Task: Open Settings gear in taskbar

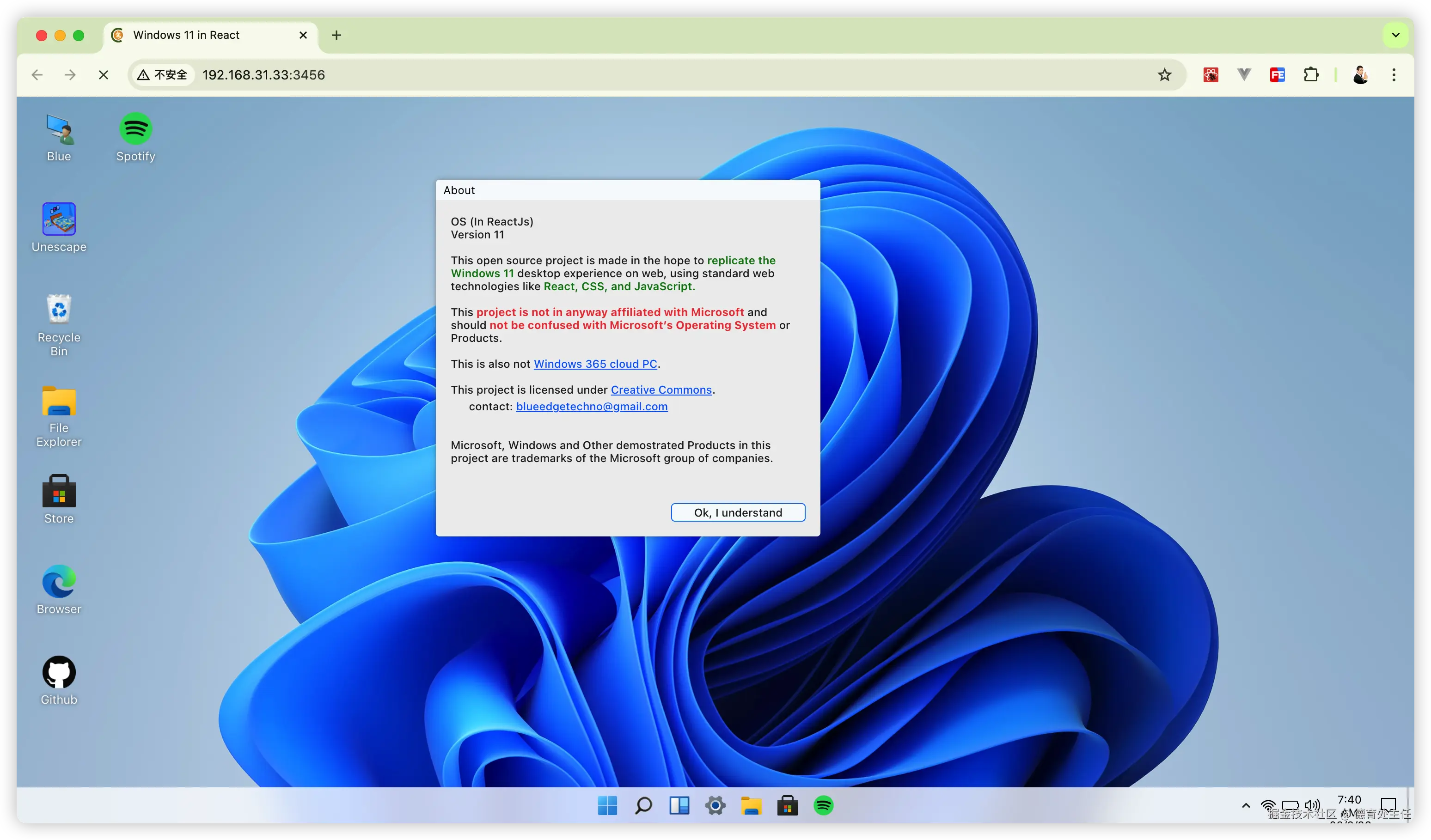Action: 715,805
